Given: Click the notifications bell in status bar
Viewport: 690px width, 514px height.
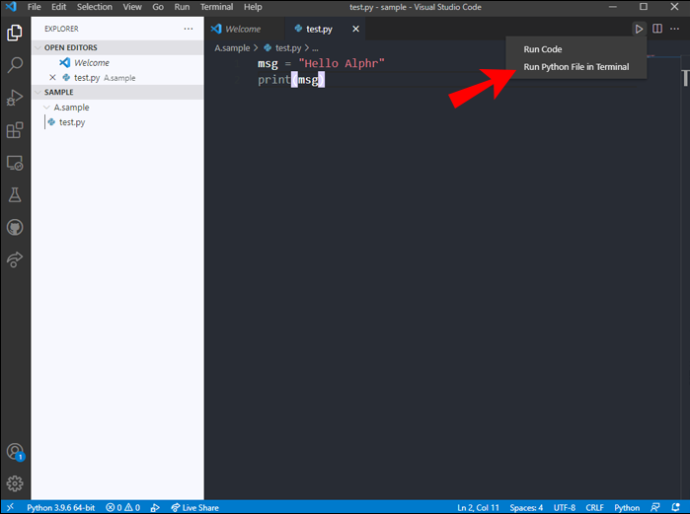Looking at the screenshot, I should pyautogui.click(x=675, y=507).
